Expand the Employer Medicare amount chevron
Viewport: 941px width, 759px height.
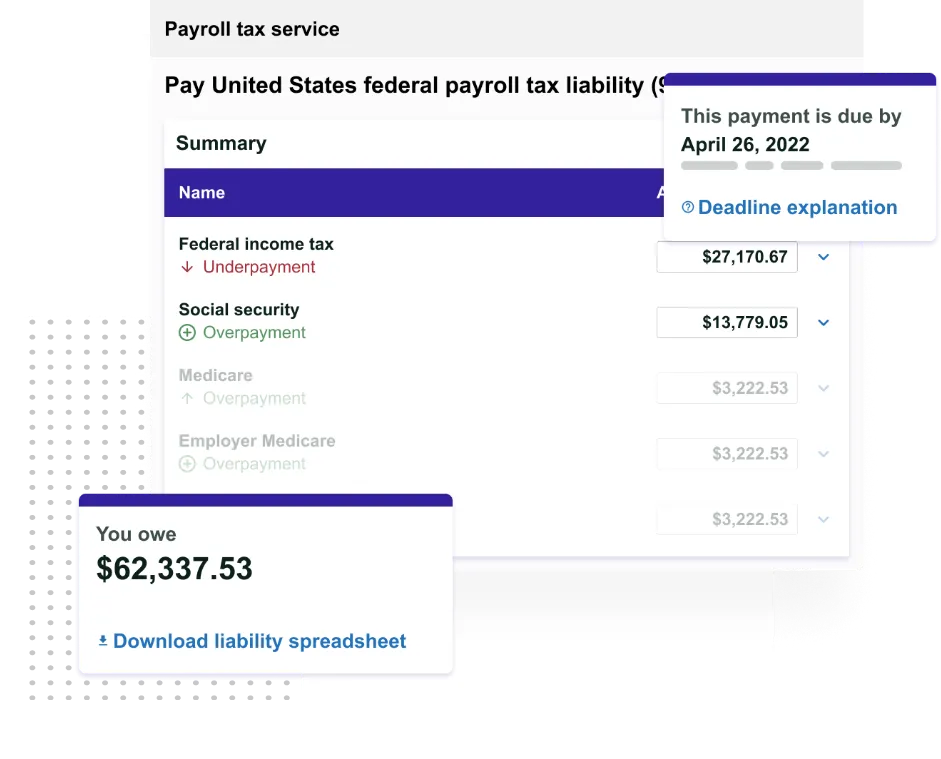[823, 453]
